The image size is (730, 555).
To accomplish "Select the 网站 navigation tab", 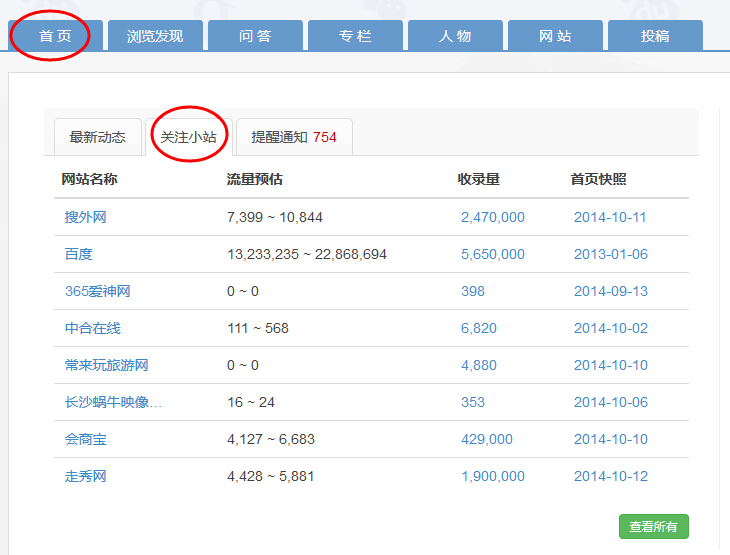I will pyautogui.click(x=555, y=35).
